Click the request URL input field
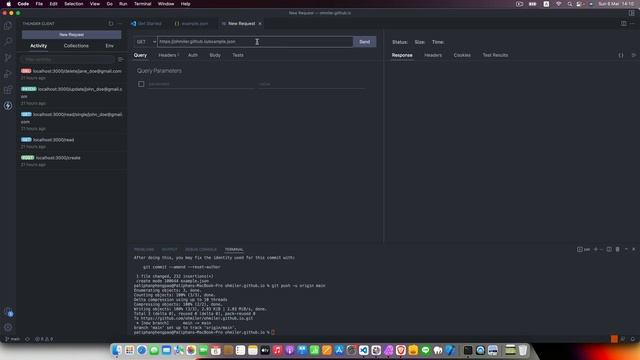This screenshot has width=640, height=360. click(x=255, y=42)
